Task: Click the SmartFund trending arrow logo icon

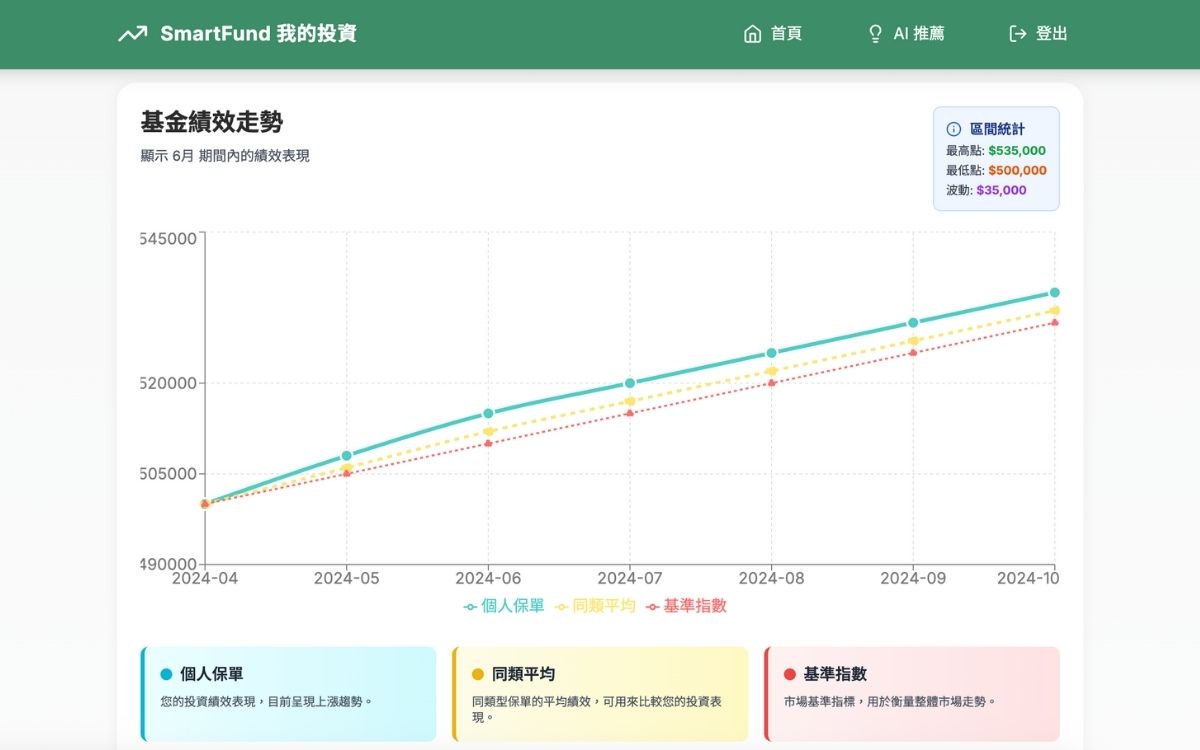Action: [x=133, y=33]
